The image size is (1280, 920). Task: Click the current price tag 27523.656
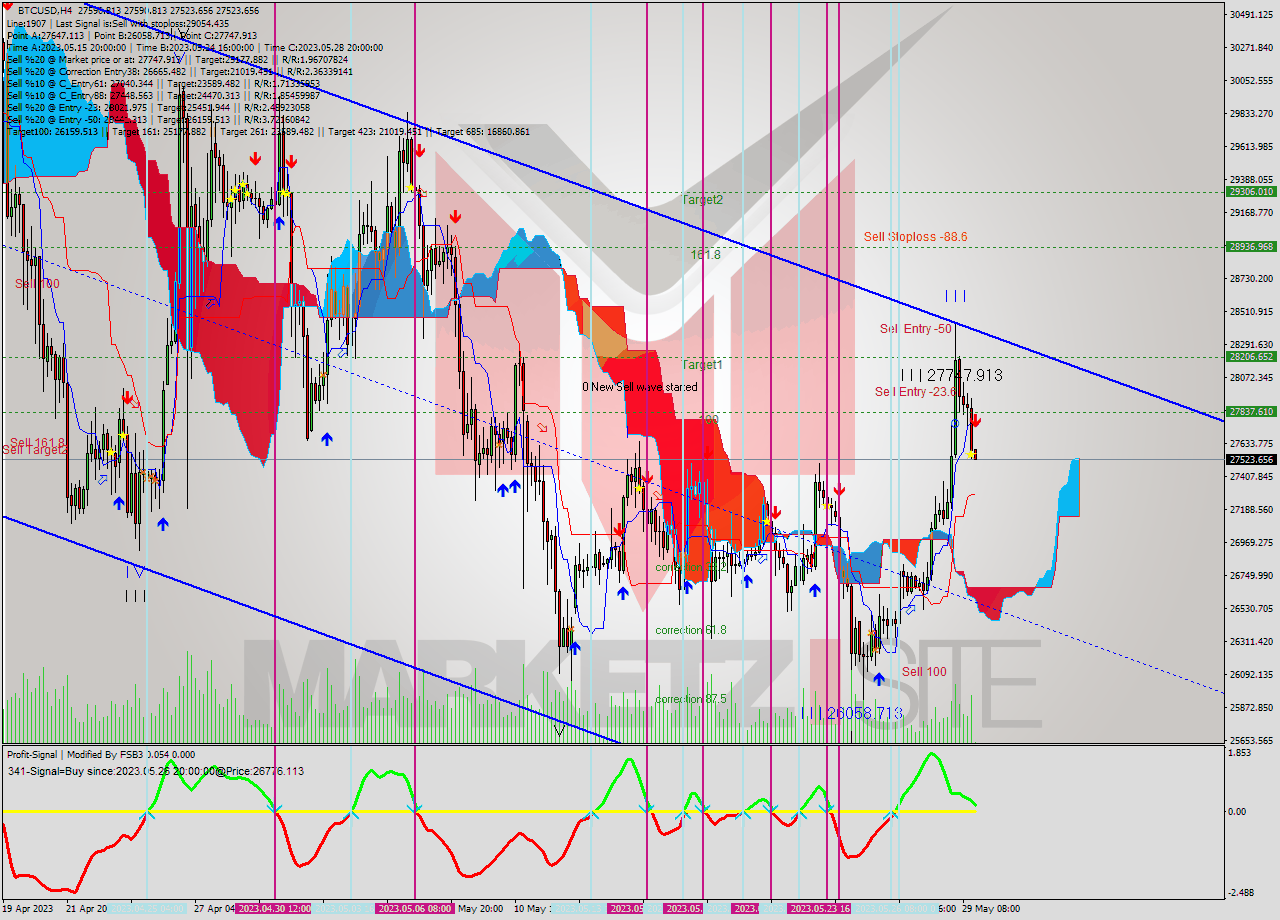[x=1250, y=460]
